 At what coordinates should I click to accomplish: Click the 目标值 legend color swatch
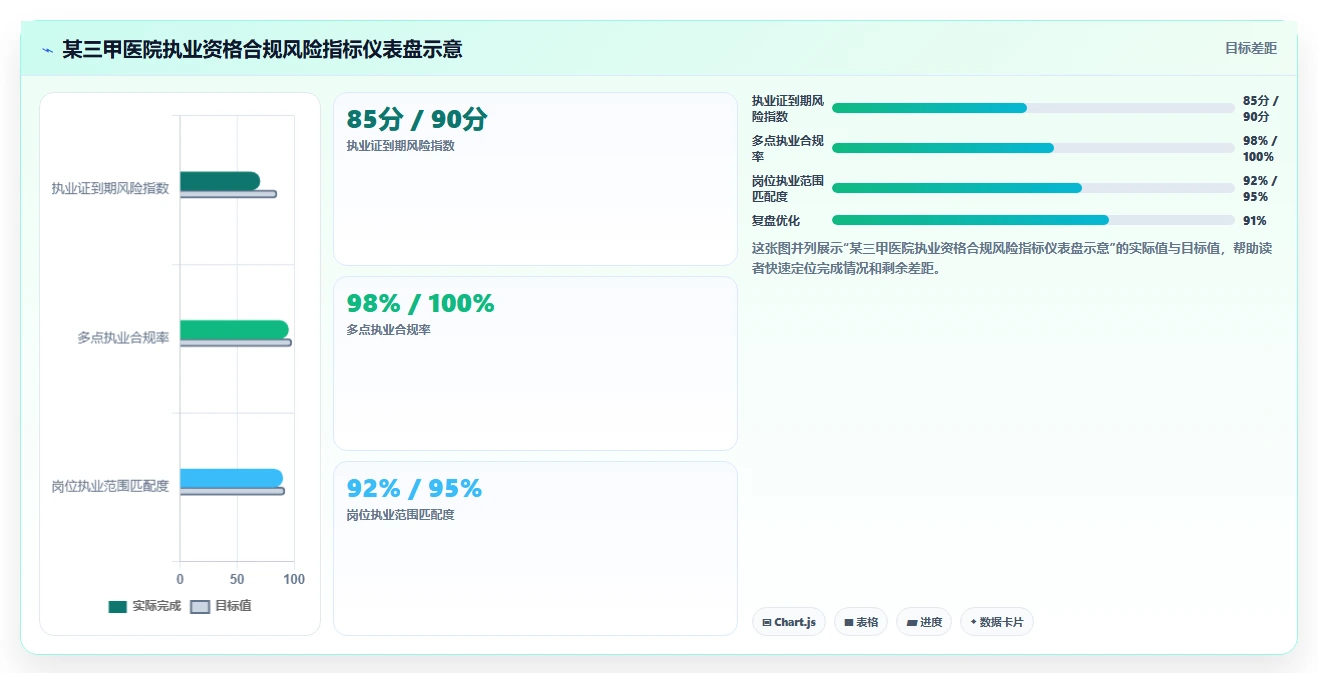click(200, 607)
